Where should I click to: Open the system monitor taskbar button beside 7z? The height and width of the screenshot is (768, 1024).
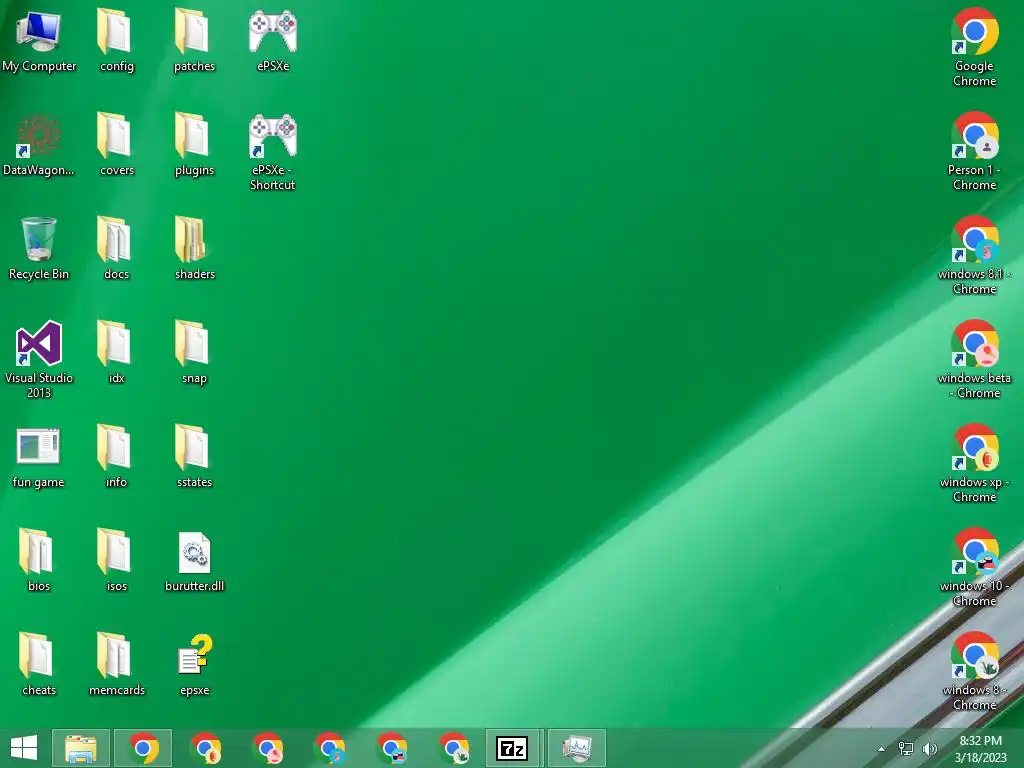(x=577, y=748)
